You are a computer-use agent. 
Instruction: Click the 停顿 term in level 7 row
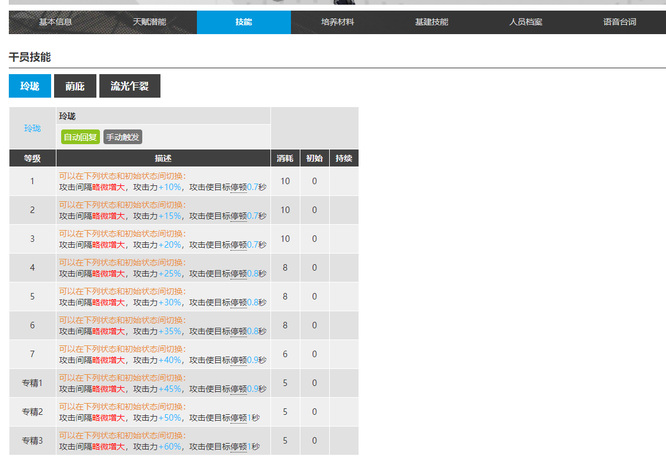coord(238,360)
